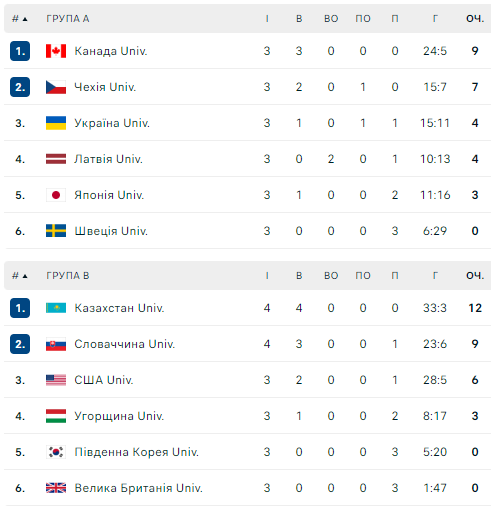Open Канада Univ. team page
491x509 pixels.
coord(111,51)
